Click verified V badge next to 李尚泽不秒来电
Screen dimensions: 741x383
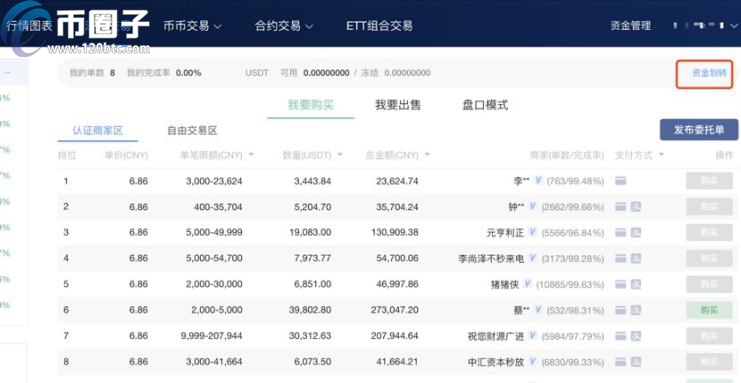pyautogui.click(x=533, y=258)
